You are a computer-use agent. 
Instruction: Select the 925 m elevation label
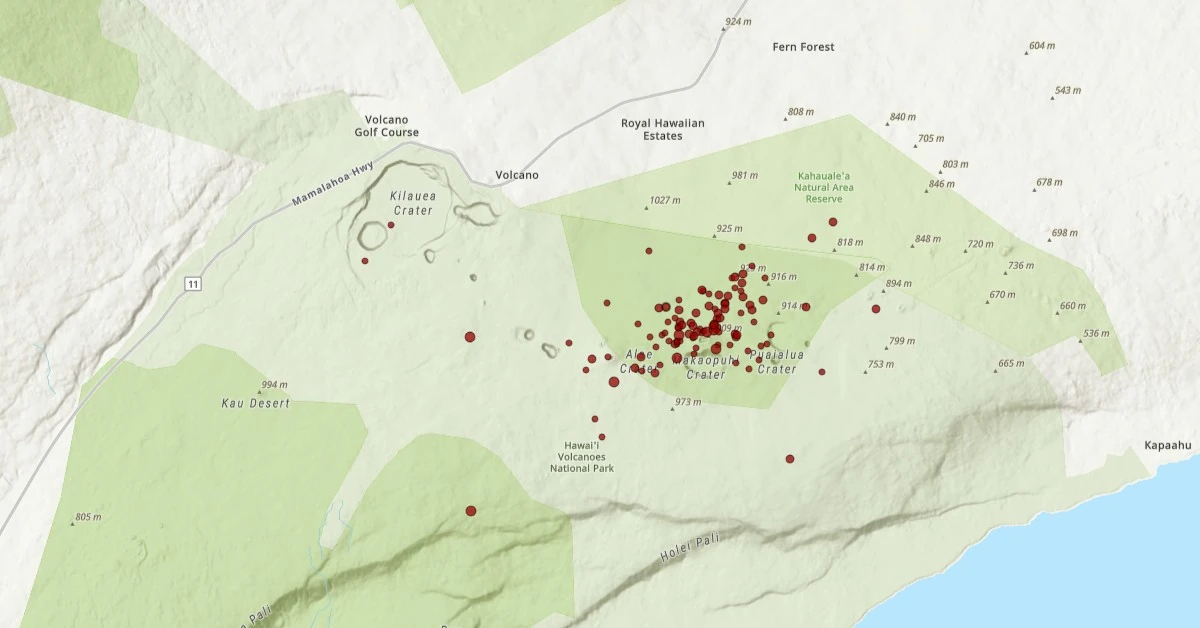pyautogui.click(x=730, y=229)
